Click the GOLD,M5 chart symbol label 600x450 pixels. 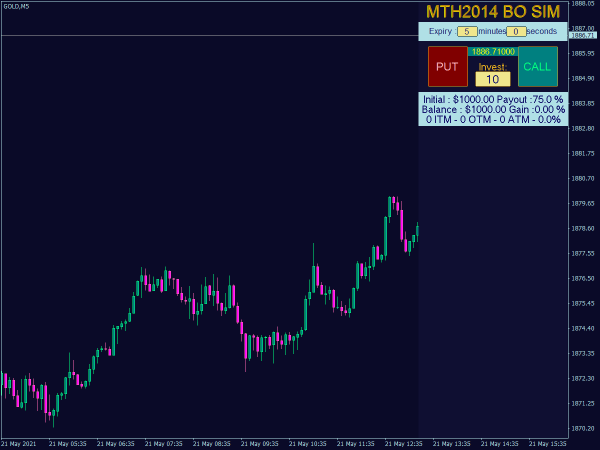tap(16, 7)
